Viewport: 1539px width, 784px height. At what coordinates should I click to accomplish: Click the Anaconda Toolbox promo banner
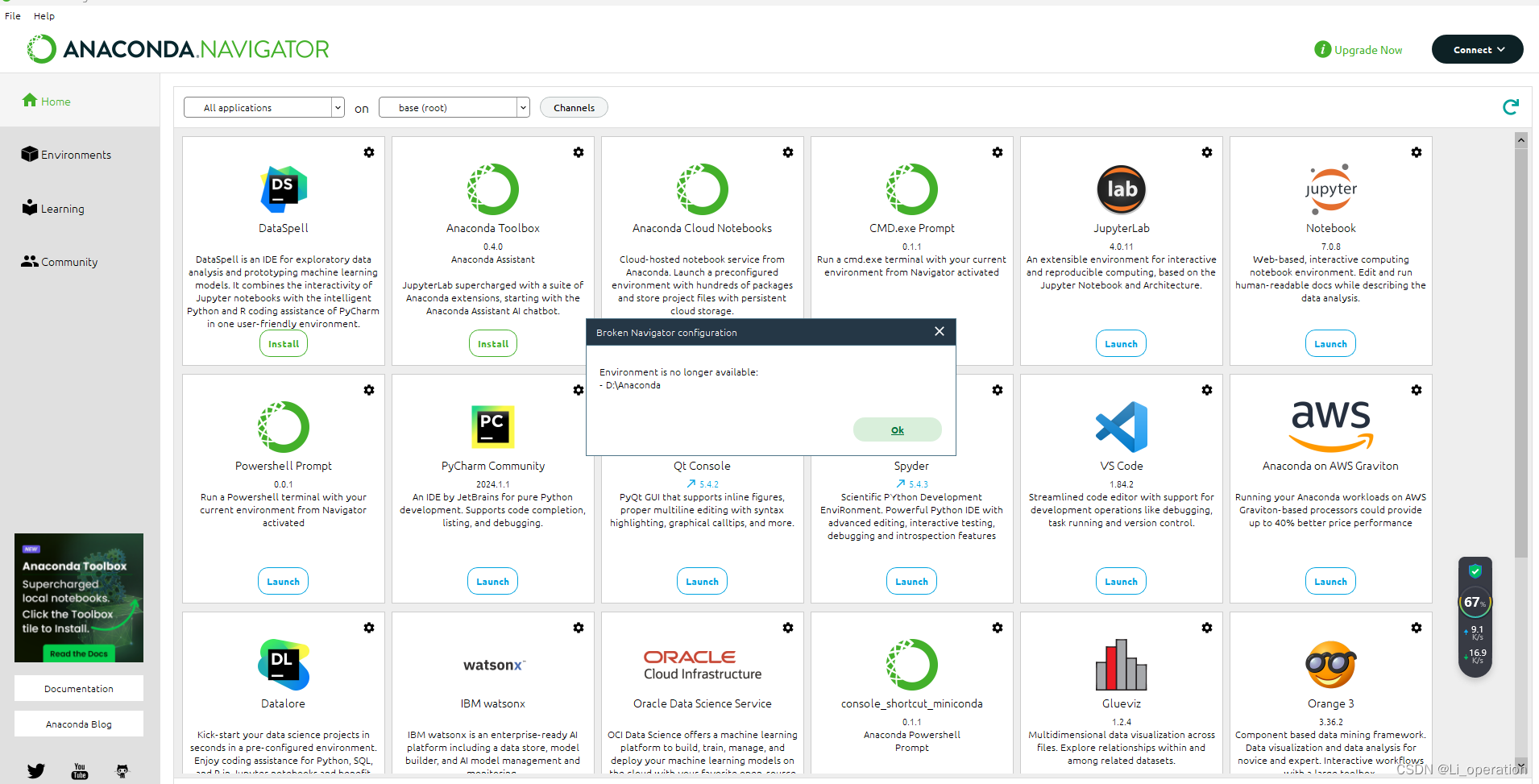tap(79, 598)
